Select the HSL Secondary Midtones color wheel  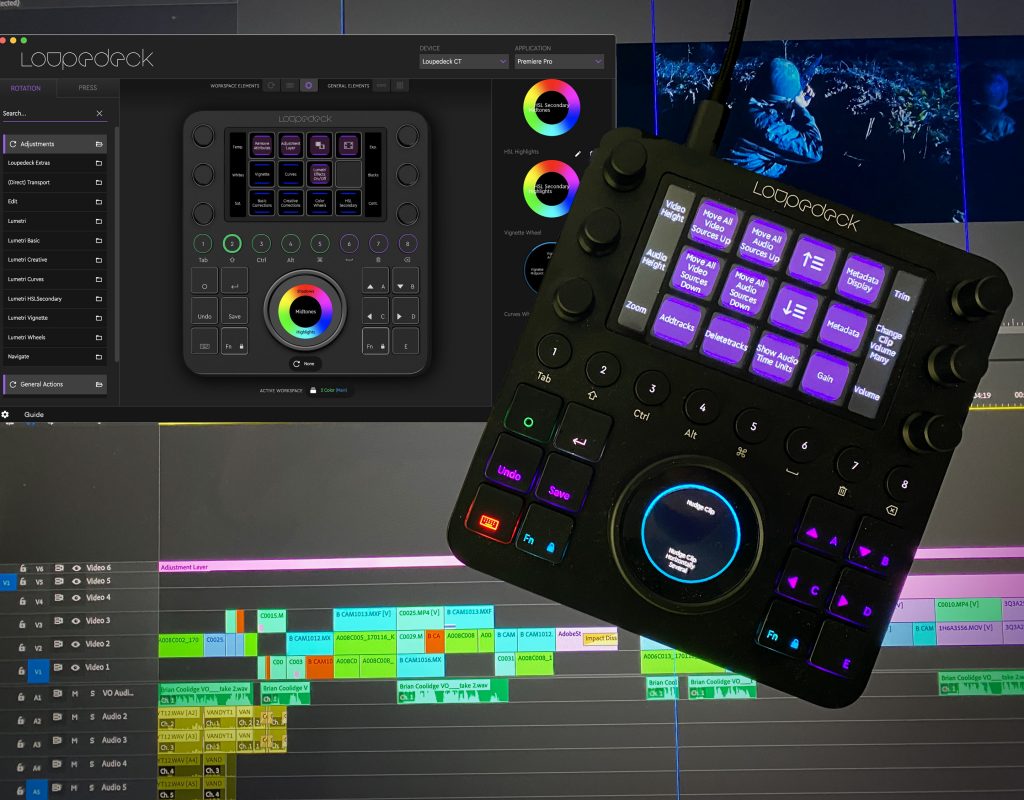(x=552, y=107)
